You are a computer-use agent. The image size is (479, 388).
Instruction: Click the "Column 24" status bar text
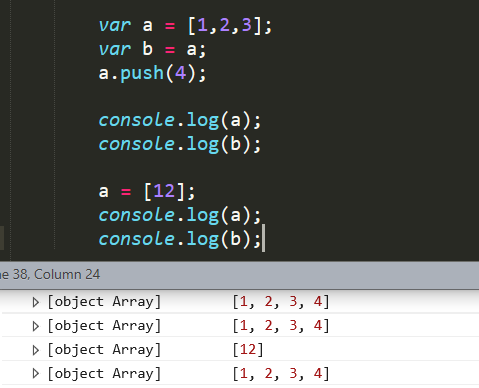pos(67,274)
